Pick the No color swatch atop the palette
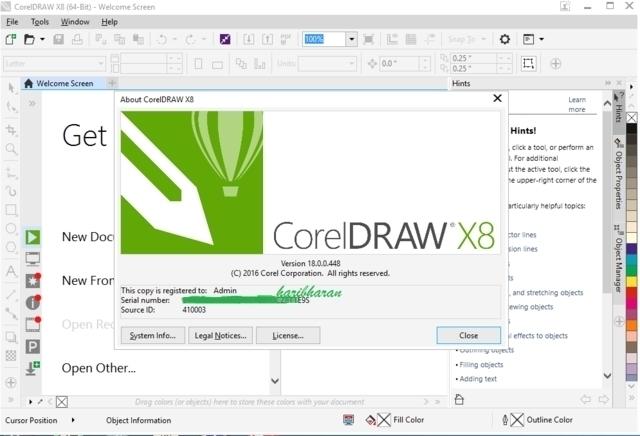640x436 pixels. [631, 118]
